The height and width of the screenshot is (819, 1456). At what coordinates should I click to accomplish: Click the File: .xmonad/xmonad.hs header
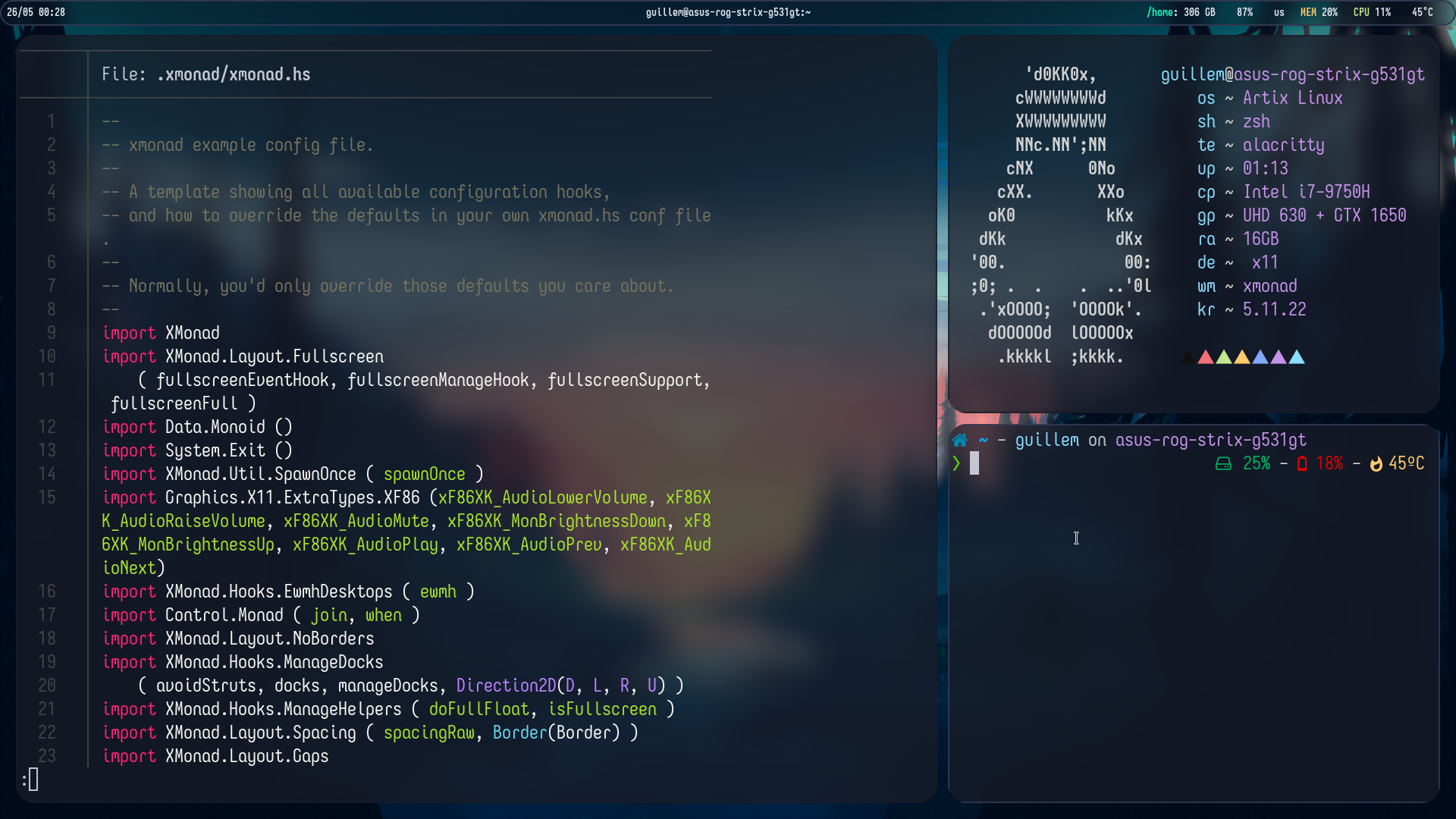click(206, 74)
